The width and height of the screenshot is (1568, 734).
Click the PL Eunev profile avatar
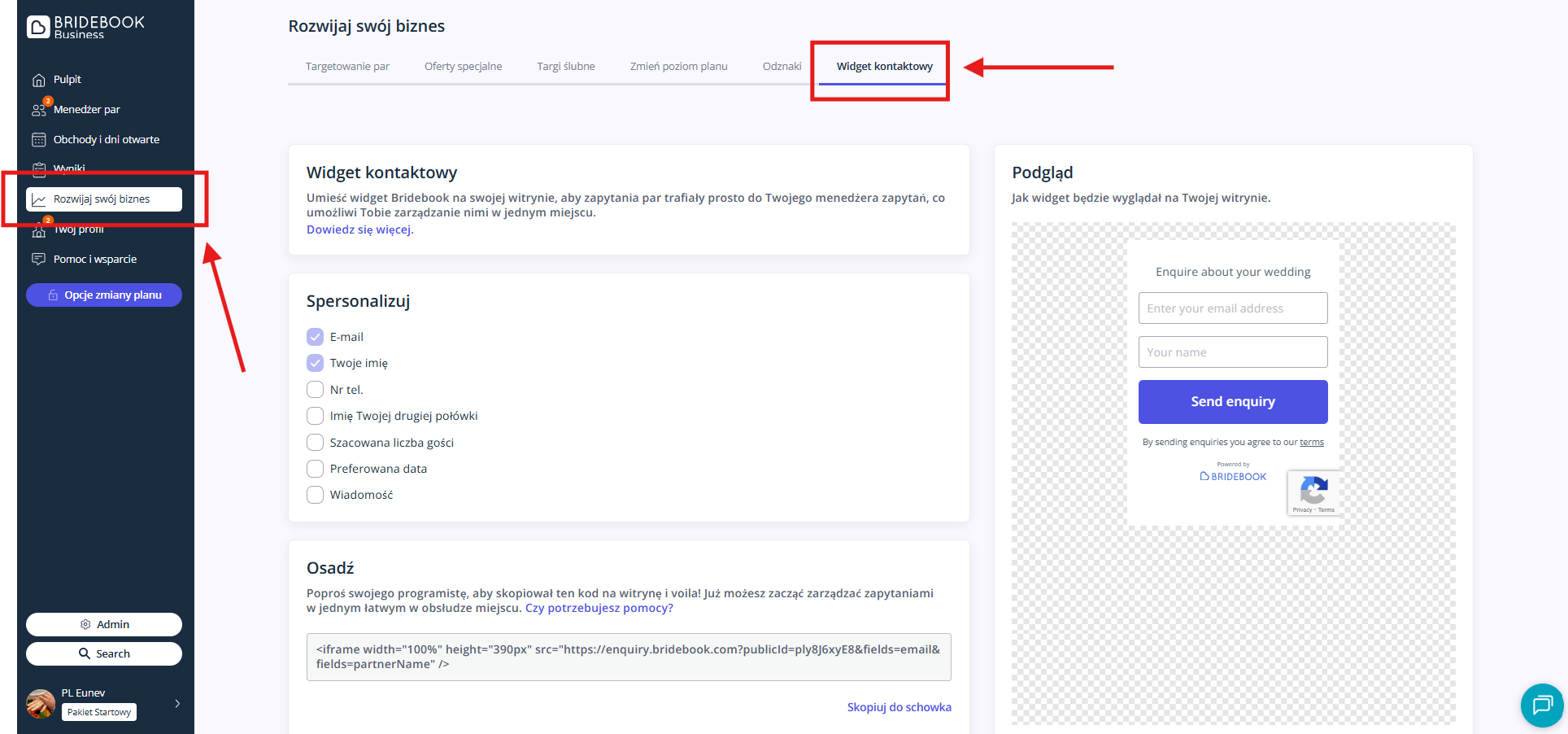(41, 703)
